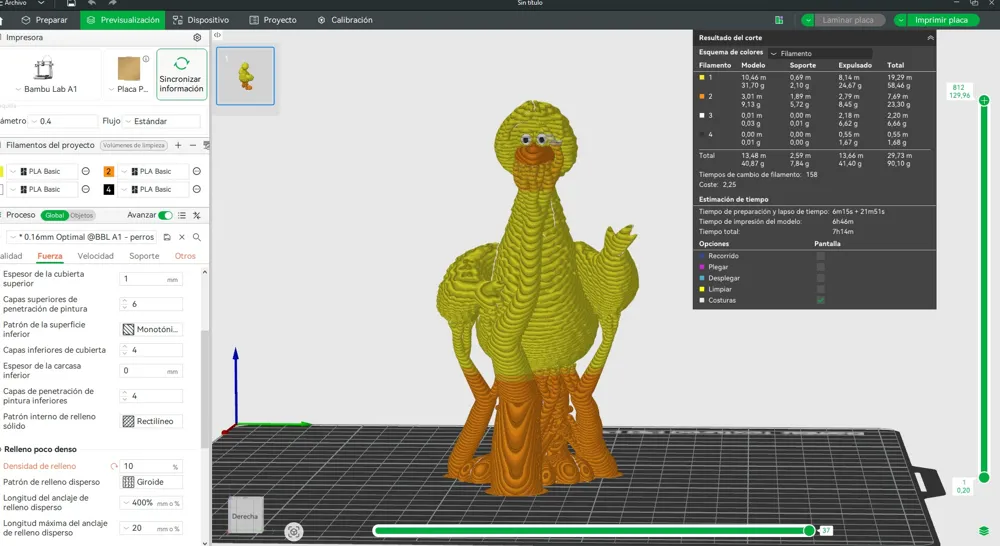The height and width of the screenshot is (546, 1000).
Task: Add a filament with the plus icon
Action: (x=178, y=145)
